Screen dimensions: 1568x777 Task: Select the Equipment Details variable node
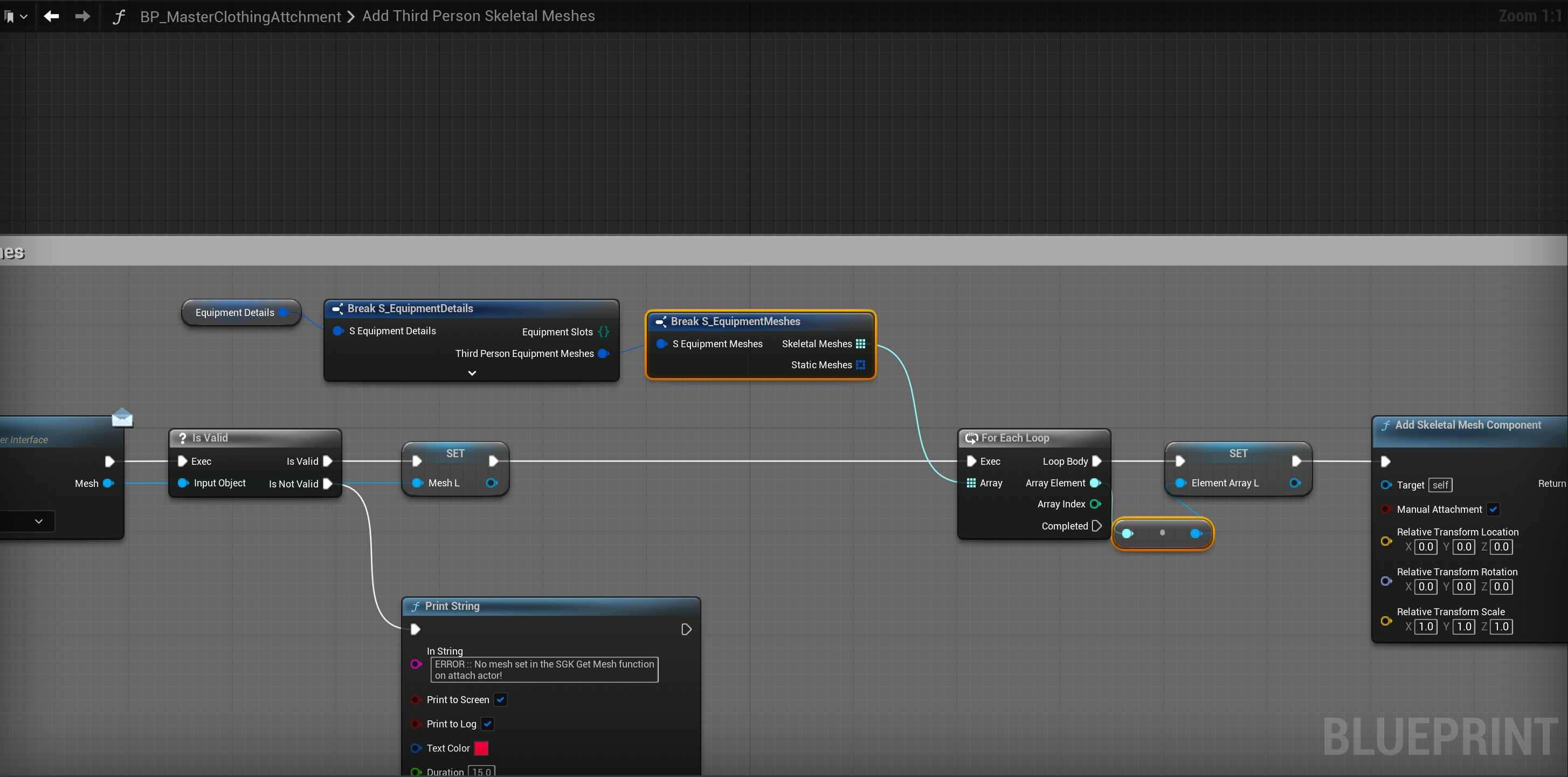(x=234, y=312)
